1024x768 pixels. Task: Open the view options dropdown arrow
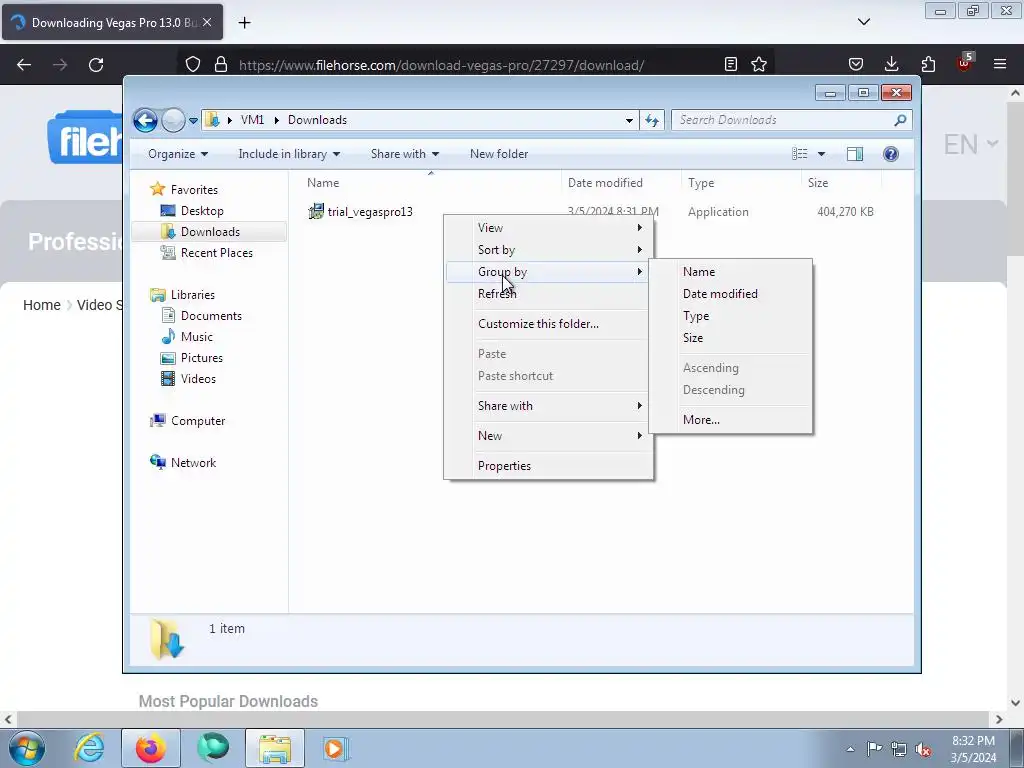[822, 154]
